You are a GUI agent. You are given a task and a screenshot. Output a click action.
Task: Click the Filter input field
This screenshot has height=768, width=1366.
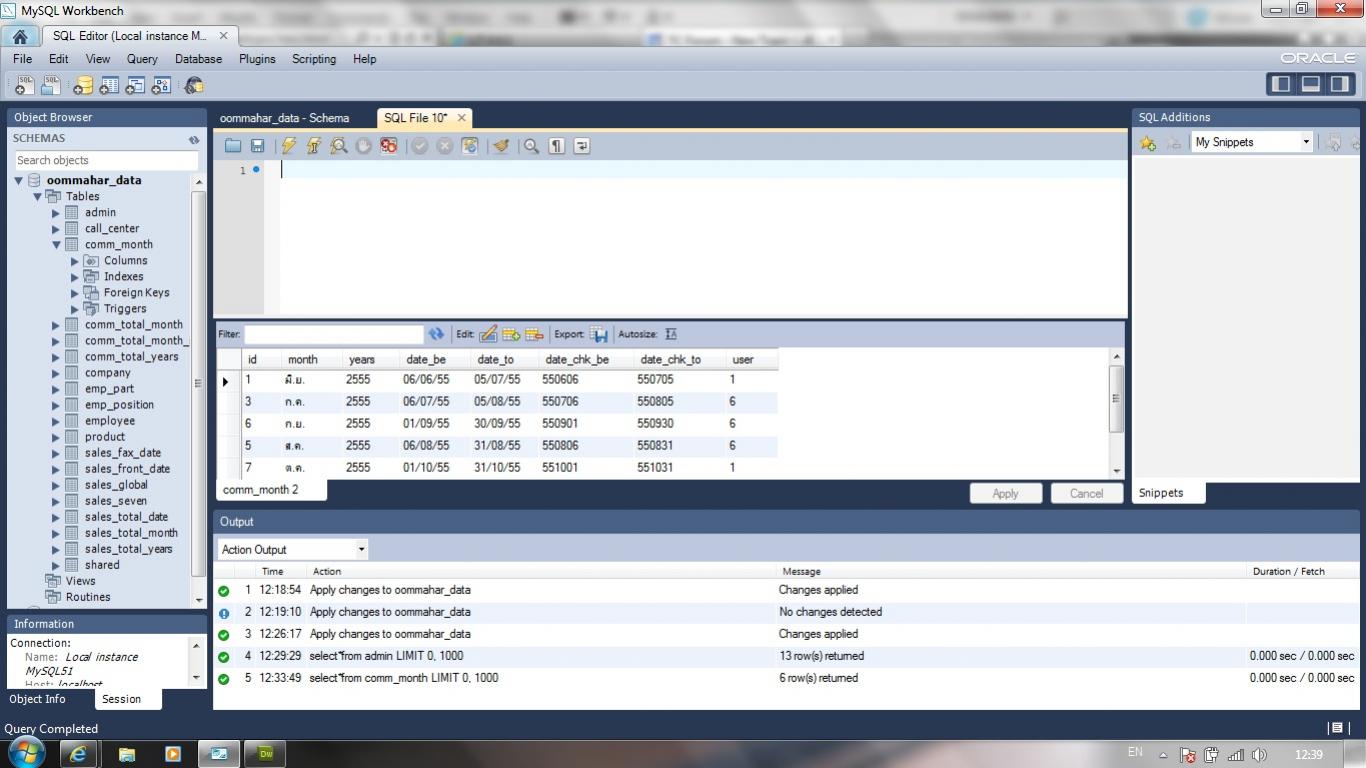(334, 334)
